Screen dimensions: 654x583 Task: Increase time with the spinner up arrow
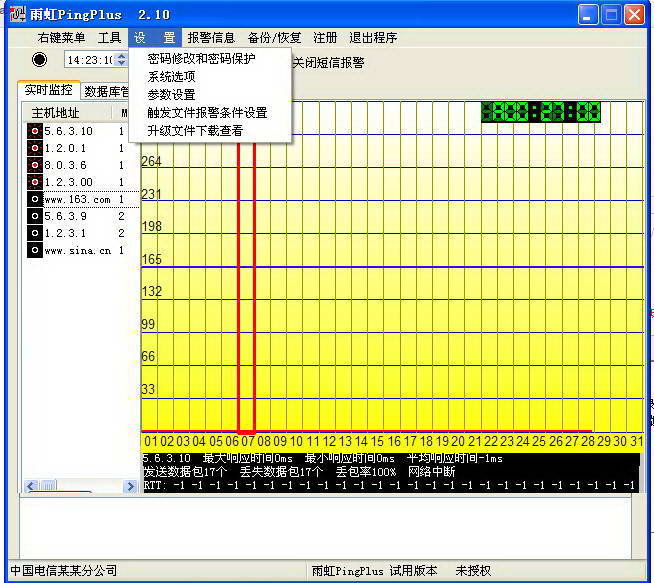(x=121, y=56)
